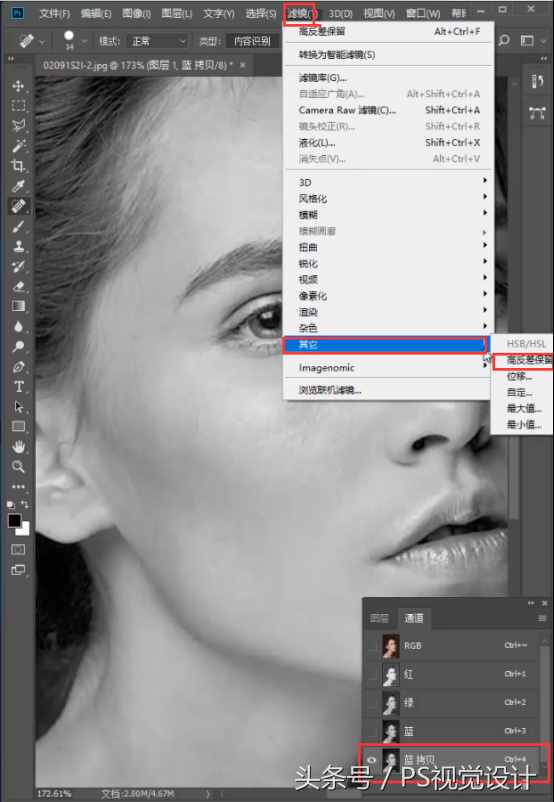Select the Eyedropper tool
Viewport: 554px width, 802px height.
click(x=18, y=186)
